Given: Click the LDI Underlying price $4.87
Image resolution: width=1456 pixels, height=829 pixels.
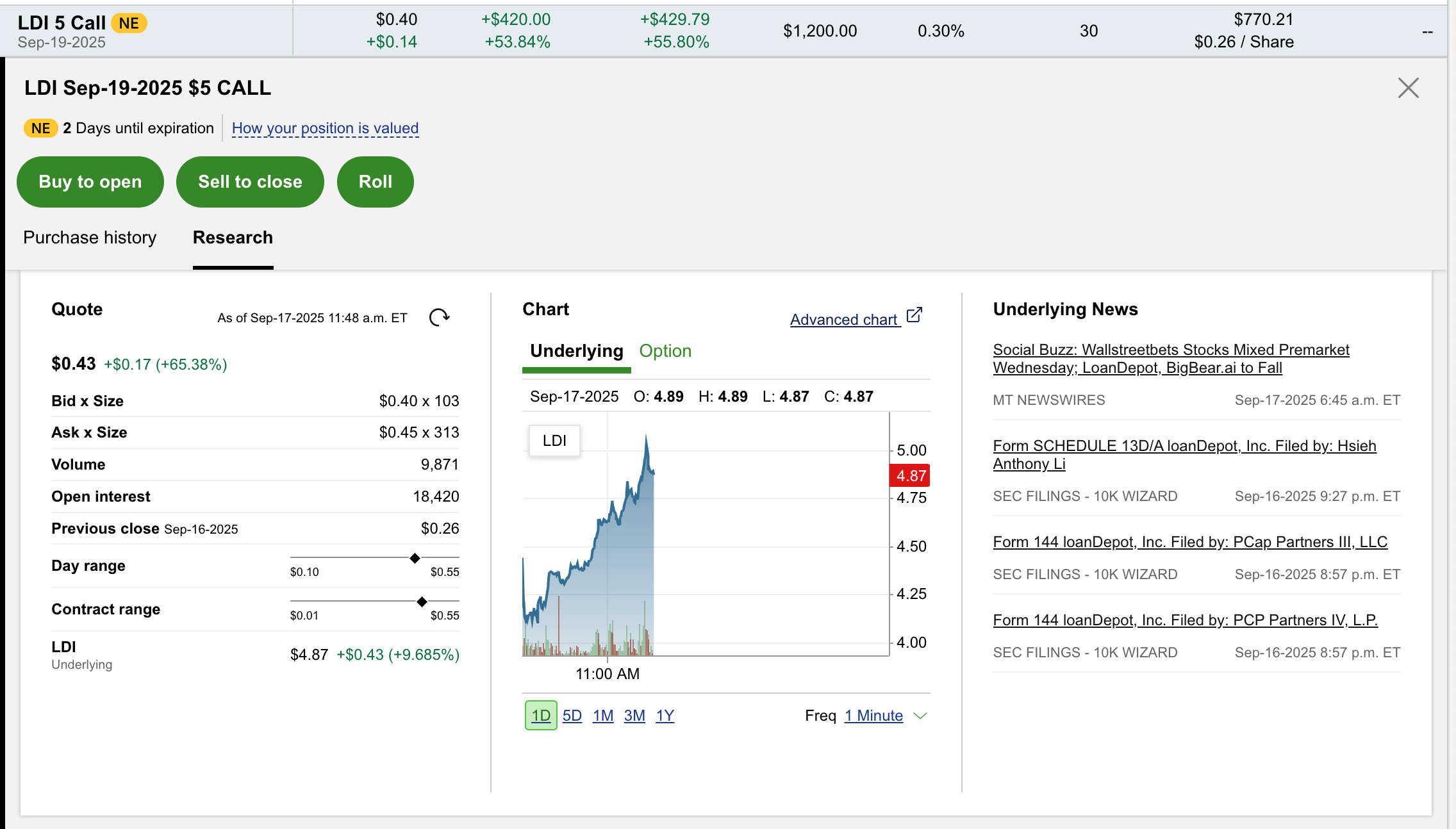Looking at the screenshot, I should tap(309, 655).
